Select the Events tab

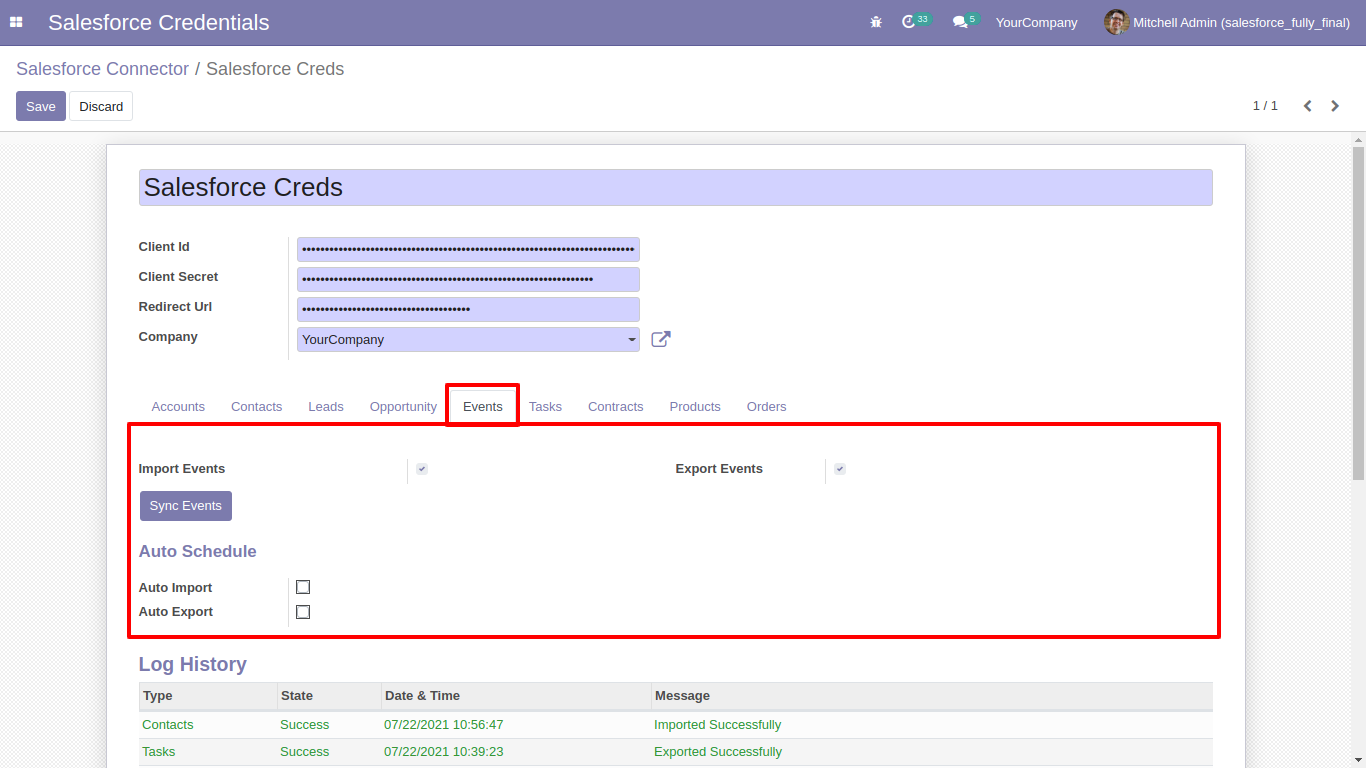coord(483,407)
